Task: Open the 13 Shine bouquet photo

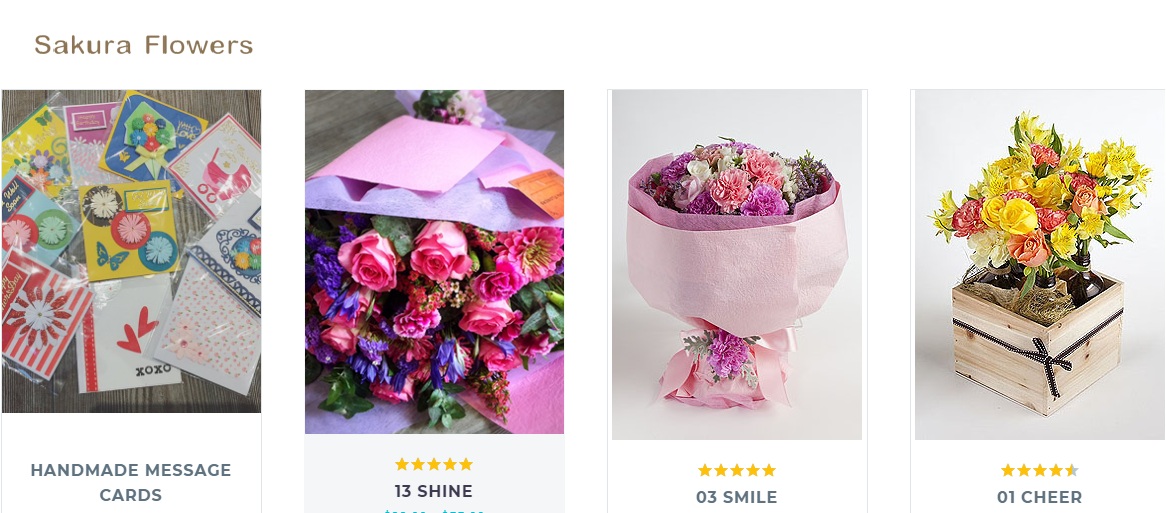Action: (434, 262)
